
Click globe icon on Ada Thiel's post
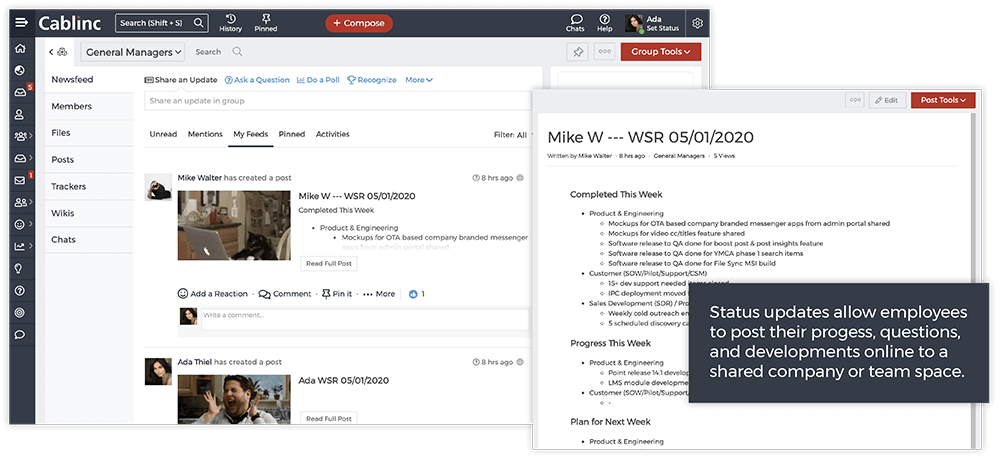tap(520, 362)
